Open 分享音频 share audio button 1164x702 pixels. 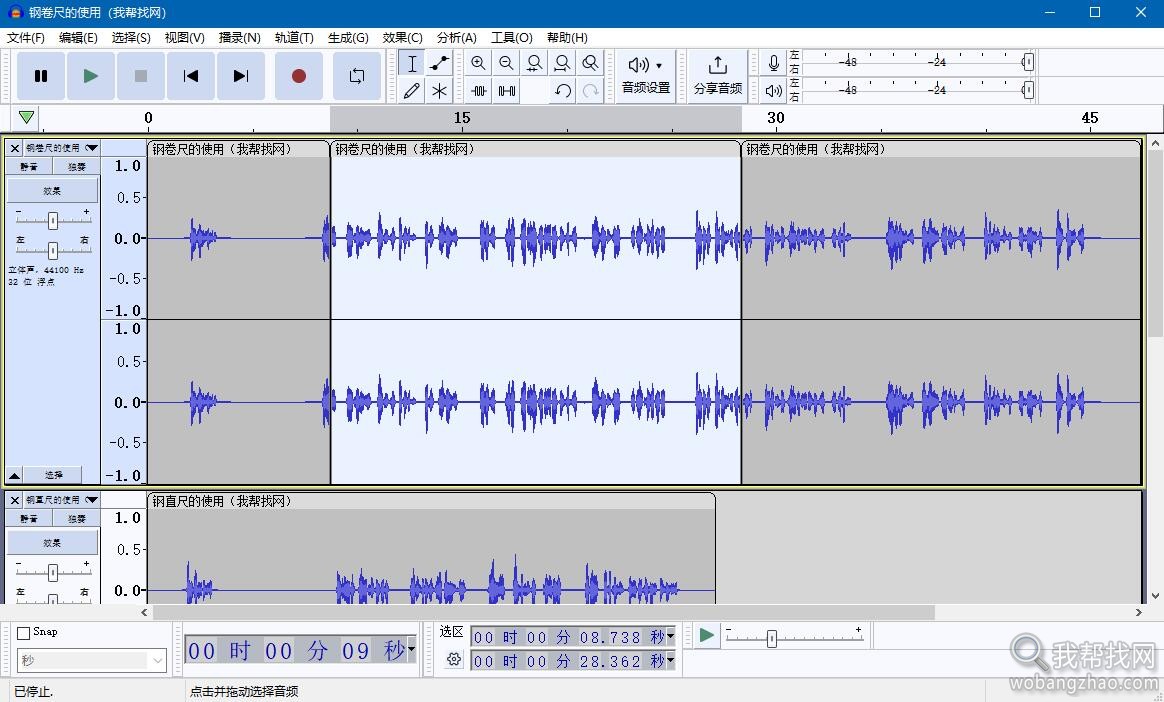click(718, 76)
